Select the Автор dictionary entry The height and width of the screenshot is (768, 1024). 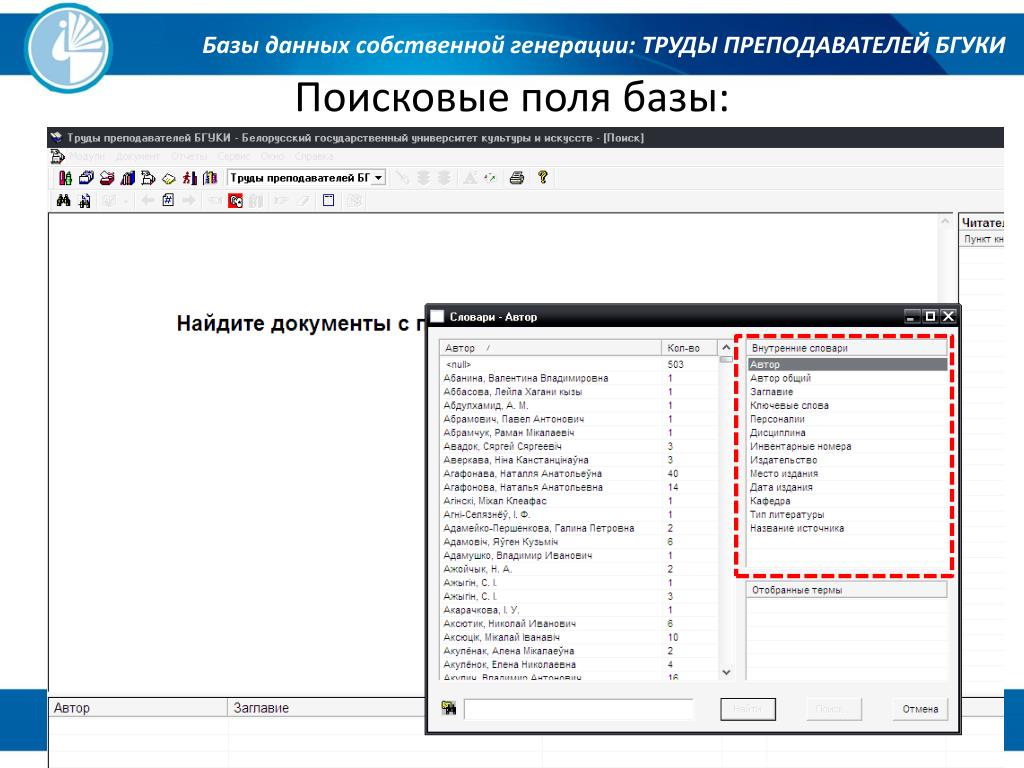(847, 364)
